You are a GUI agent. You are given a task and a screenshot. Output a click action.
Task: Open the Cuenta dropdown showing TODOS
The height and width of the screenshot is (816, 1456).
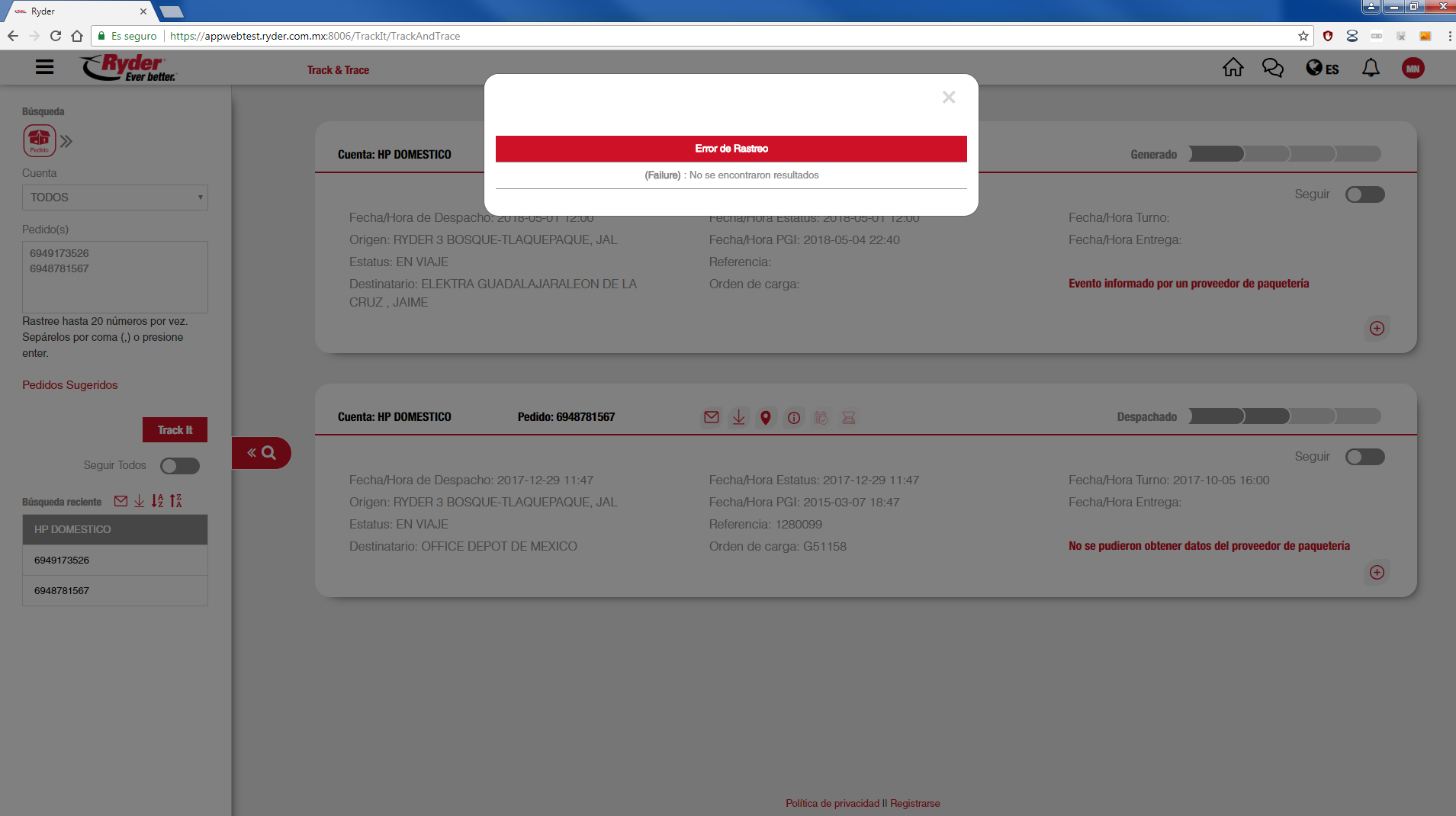click(115, 198)
